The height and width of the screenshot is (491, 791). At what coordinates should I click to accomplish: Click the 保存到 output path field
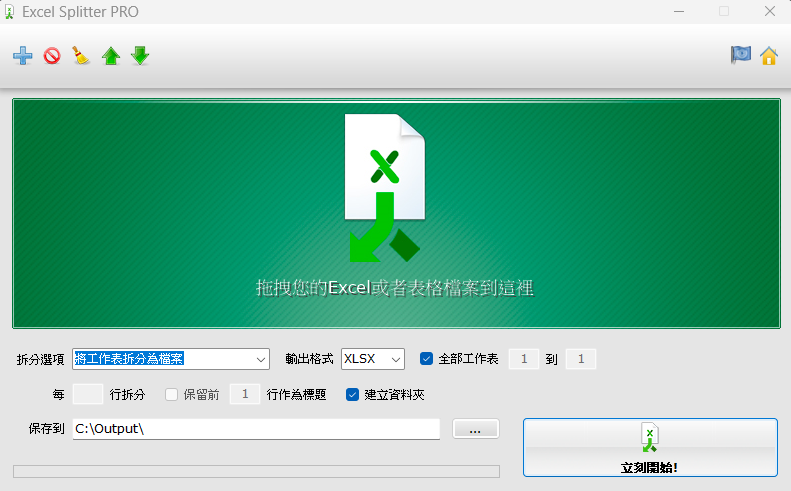(256, 429)
